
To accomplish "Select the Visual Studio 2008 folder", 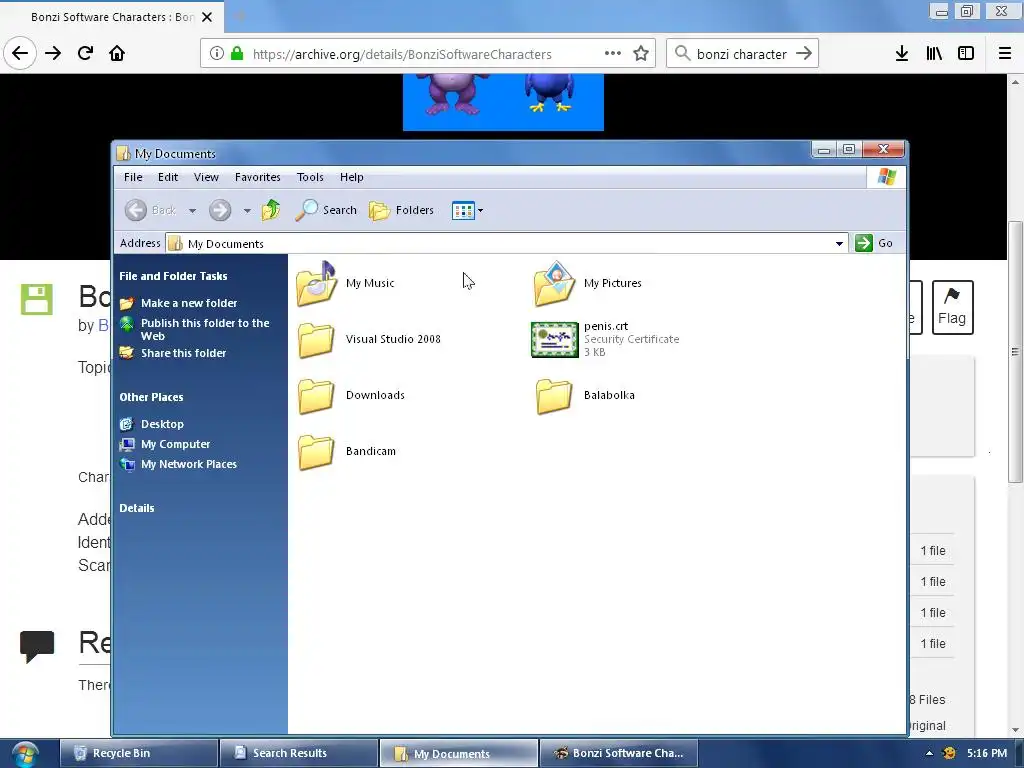I will point(370,340).
